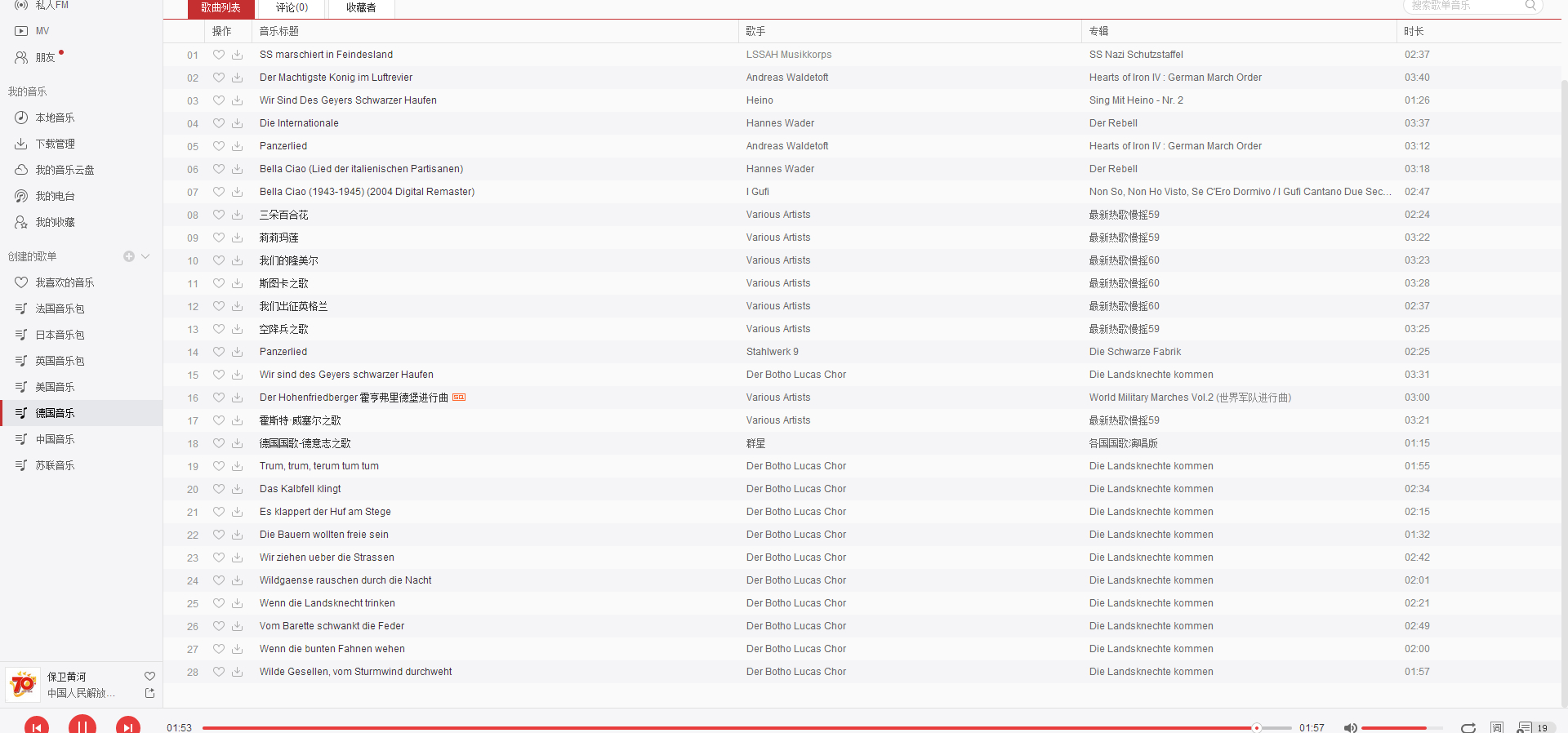
Task: Like the song SS marschiert in Feindesland
Action: (x=219, y=55)
